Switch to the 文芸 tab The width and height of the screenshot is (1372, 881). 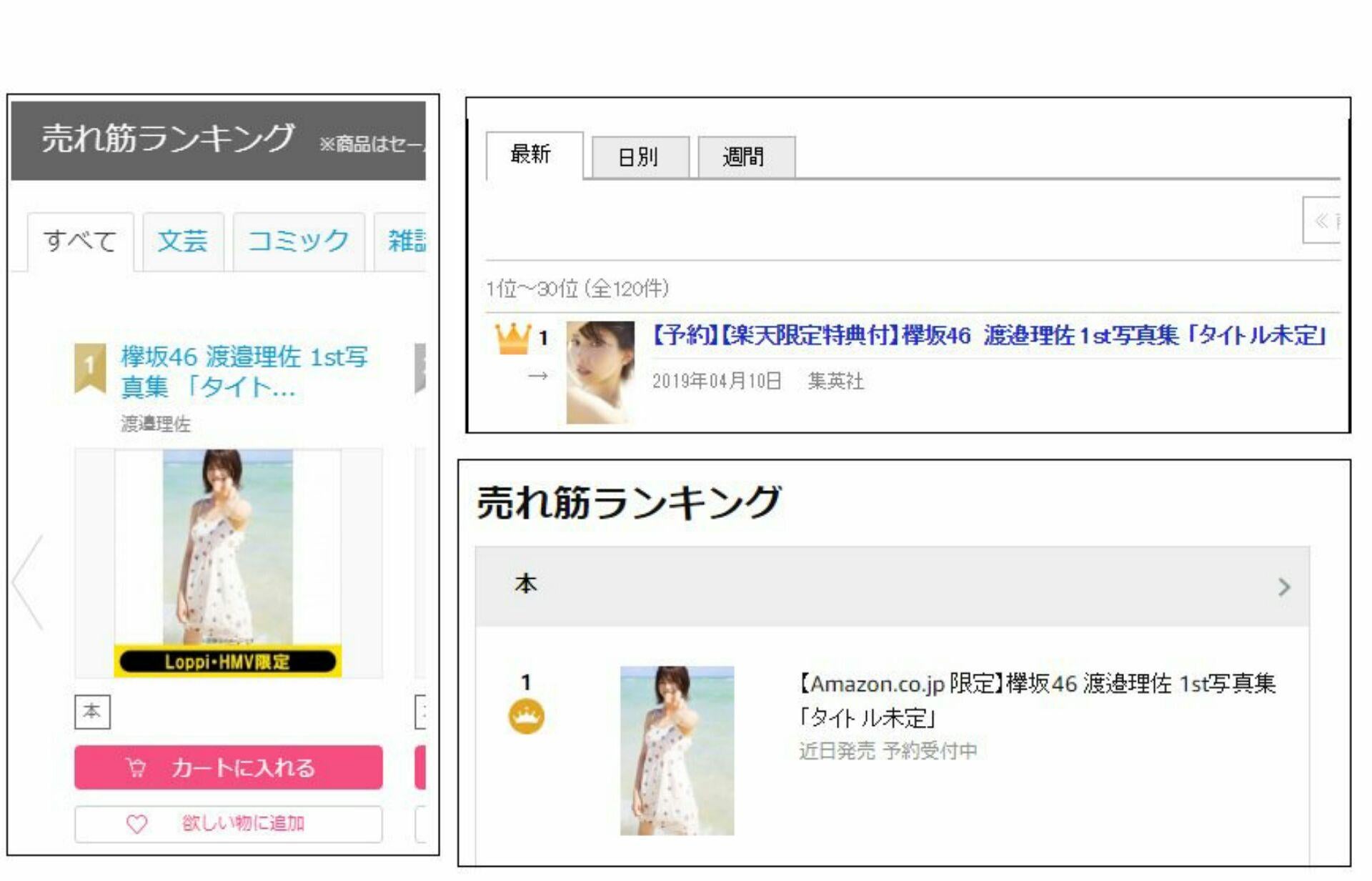[x=183, y=242]
